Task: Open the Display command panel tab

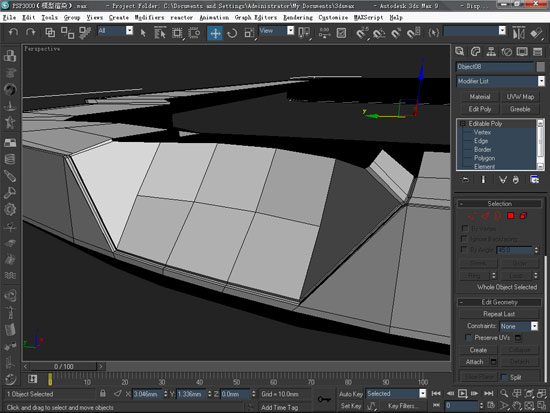Action: coord(522,52)
